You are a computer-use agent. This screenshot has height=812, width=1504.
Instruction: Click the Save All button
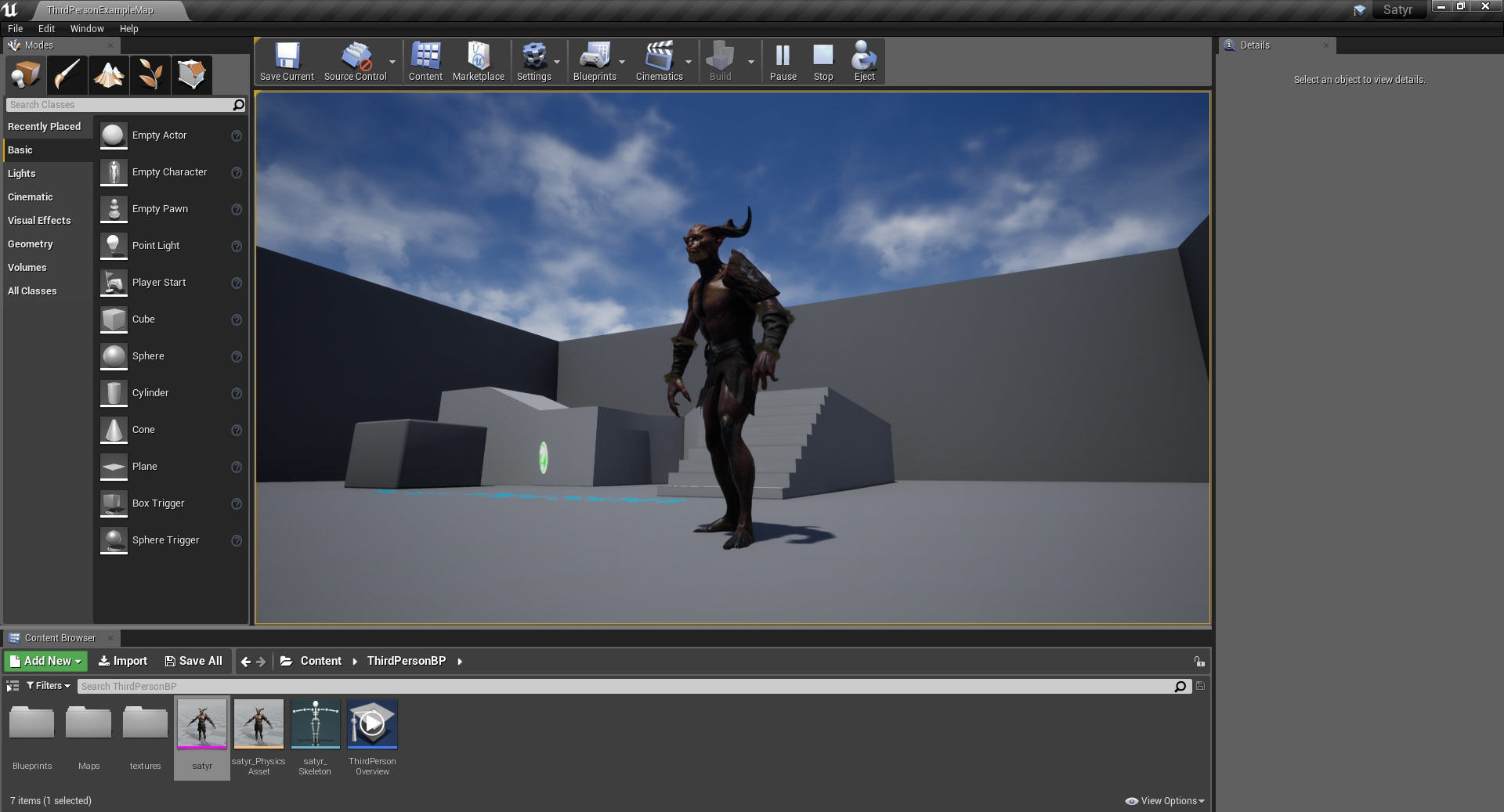click(193, 662)
